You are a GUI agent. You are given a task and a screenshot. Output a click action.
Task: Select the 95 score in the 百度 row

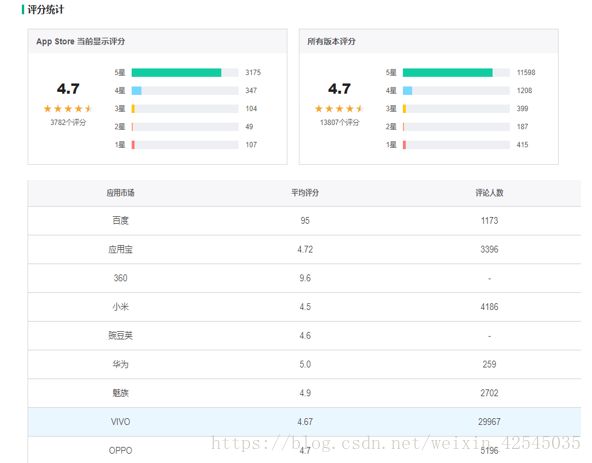(x=305, y=221)
